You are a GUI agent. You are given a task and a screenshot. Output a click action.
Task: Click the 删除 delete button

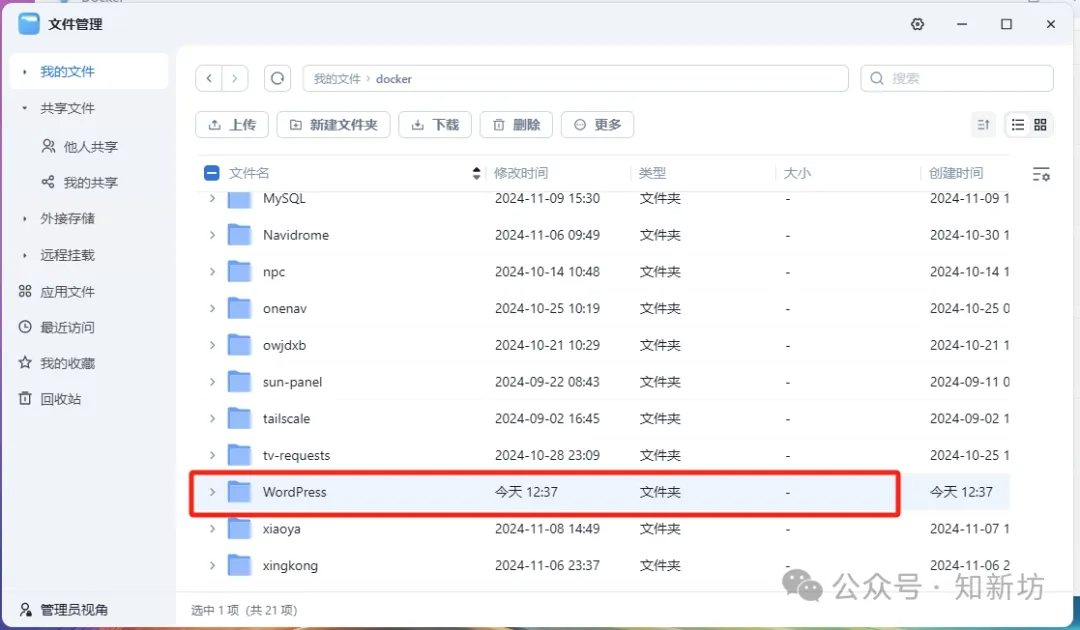516,125
